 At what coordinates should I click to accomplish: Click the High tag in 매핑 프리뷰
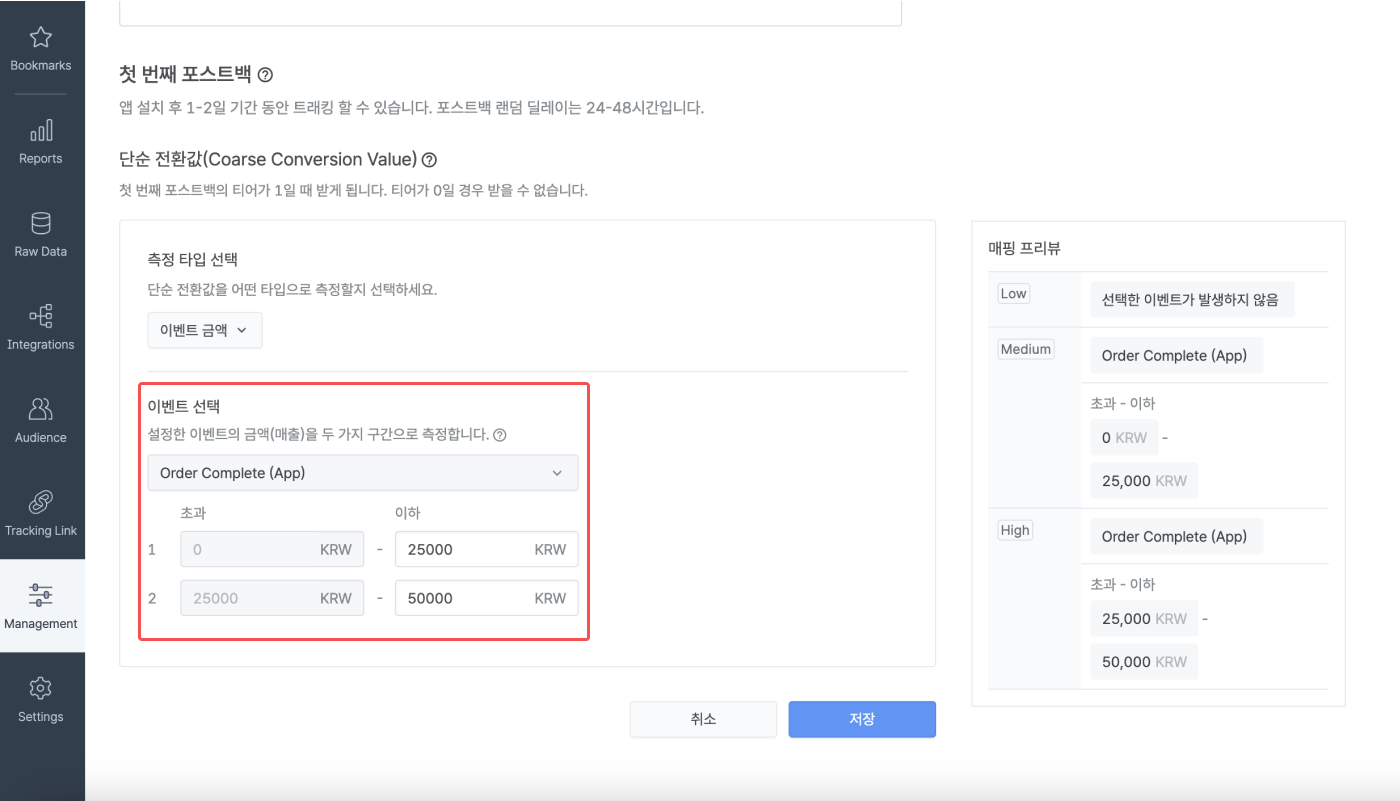(1015, 530)
